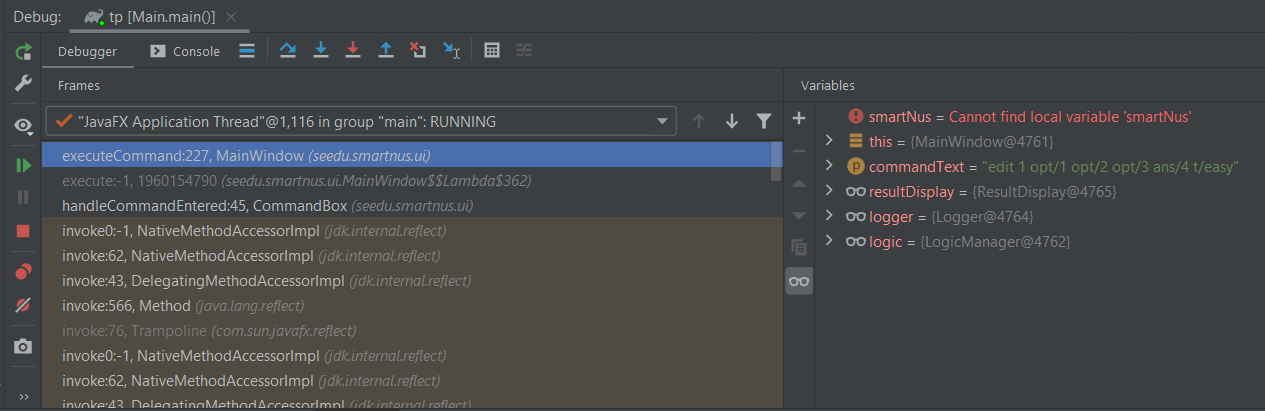1265x411 pixels.
Task: Select frame execute:-1, 1960154790
Action: coord(407,181)
